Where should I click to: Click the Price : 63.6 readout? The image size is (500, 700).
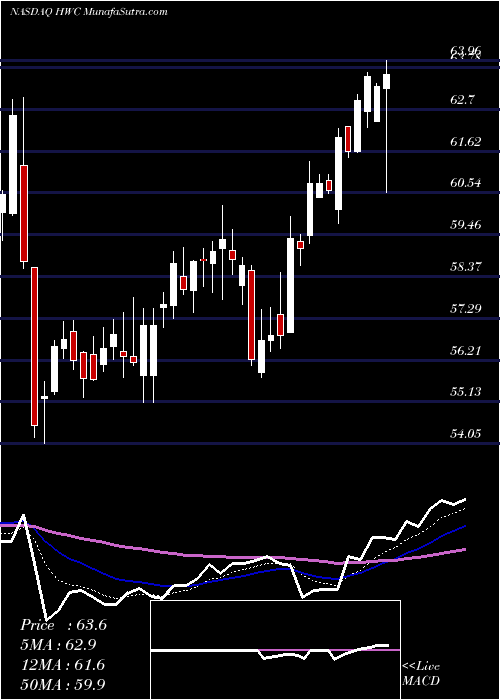pos(63,625)
